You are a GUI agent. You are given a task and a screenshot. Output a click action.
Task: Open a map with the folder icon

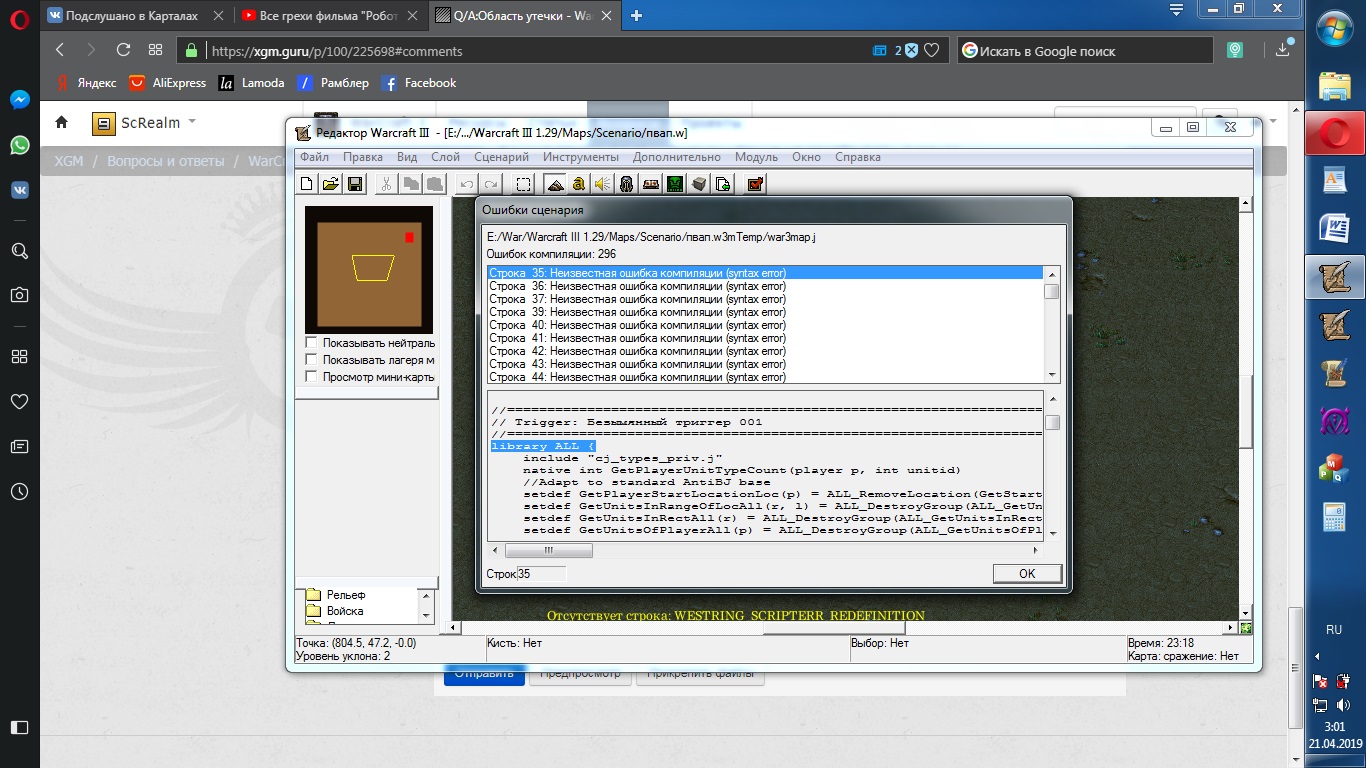click(x=329, y=184)
